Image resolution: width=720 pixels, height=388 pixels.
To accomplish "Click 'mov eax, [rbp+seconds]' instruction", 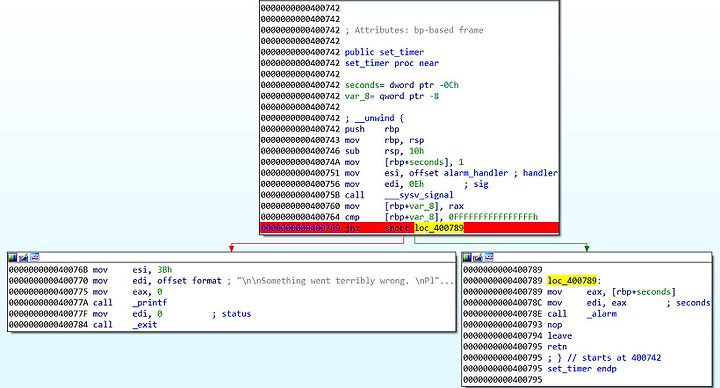I will [x=612, y=292].
